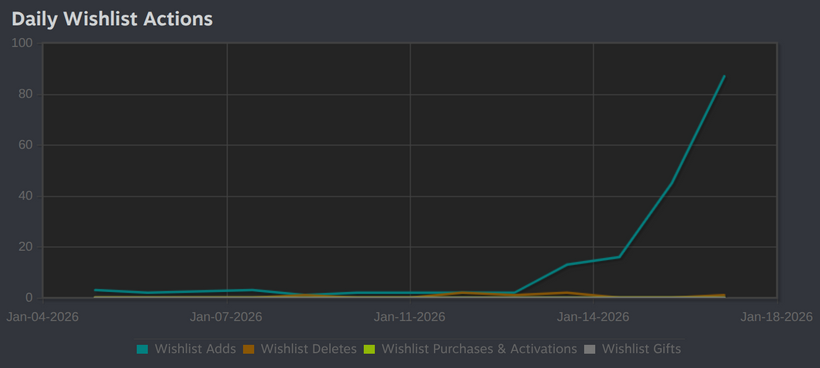Click the teal line point near 16
The width and height of the screenshot is (820, 368).
619,257
